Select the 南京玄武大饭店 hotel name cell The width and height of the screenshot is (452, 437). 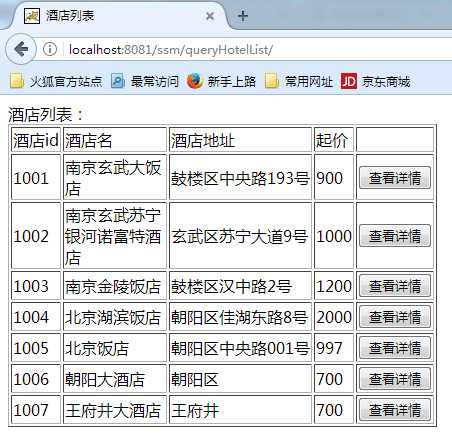coord(115,177)
